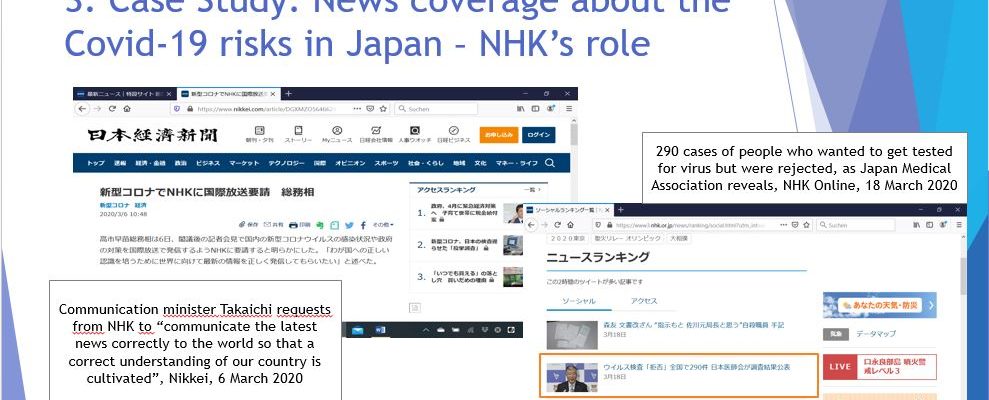
Task: Open Nikkei Myニュース icon
Action: pos(337,134)
